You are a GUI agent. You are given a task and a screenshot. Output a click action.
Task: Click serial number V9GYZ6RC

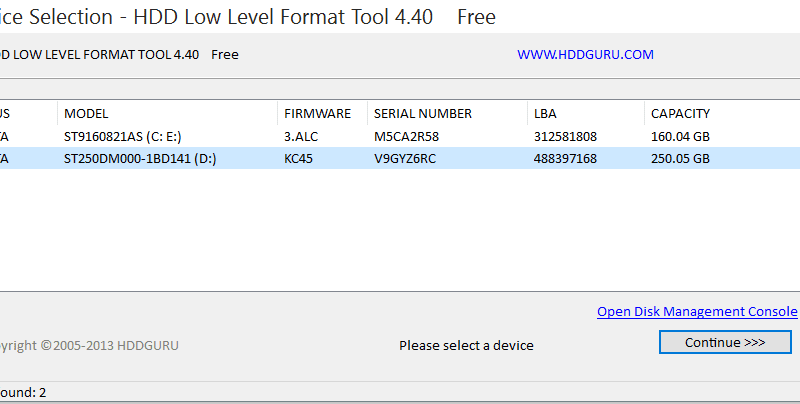(405, 159)
